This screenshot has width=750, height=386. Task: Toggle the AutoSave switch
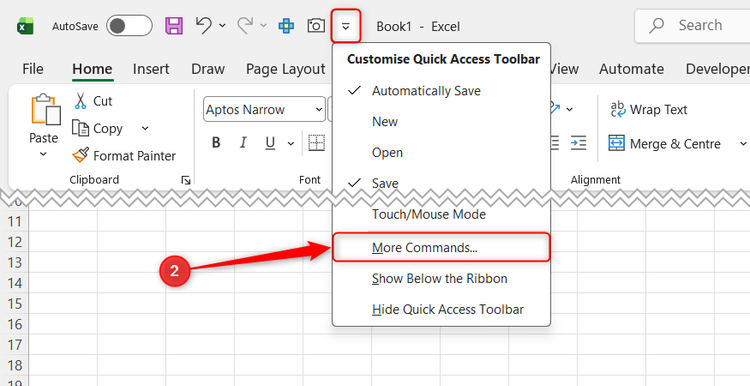[x=129, y=26]
